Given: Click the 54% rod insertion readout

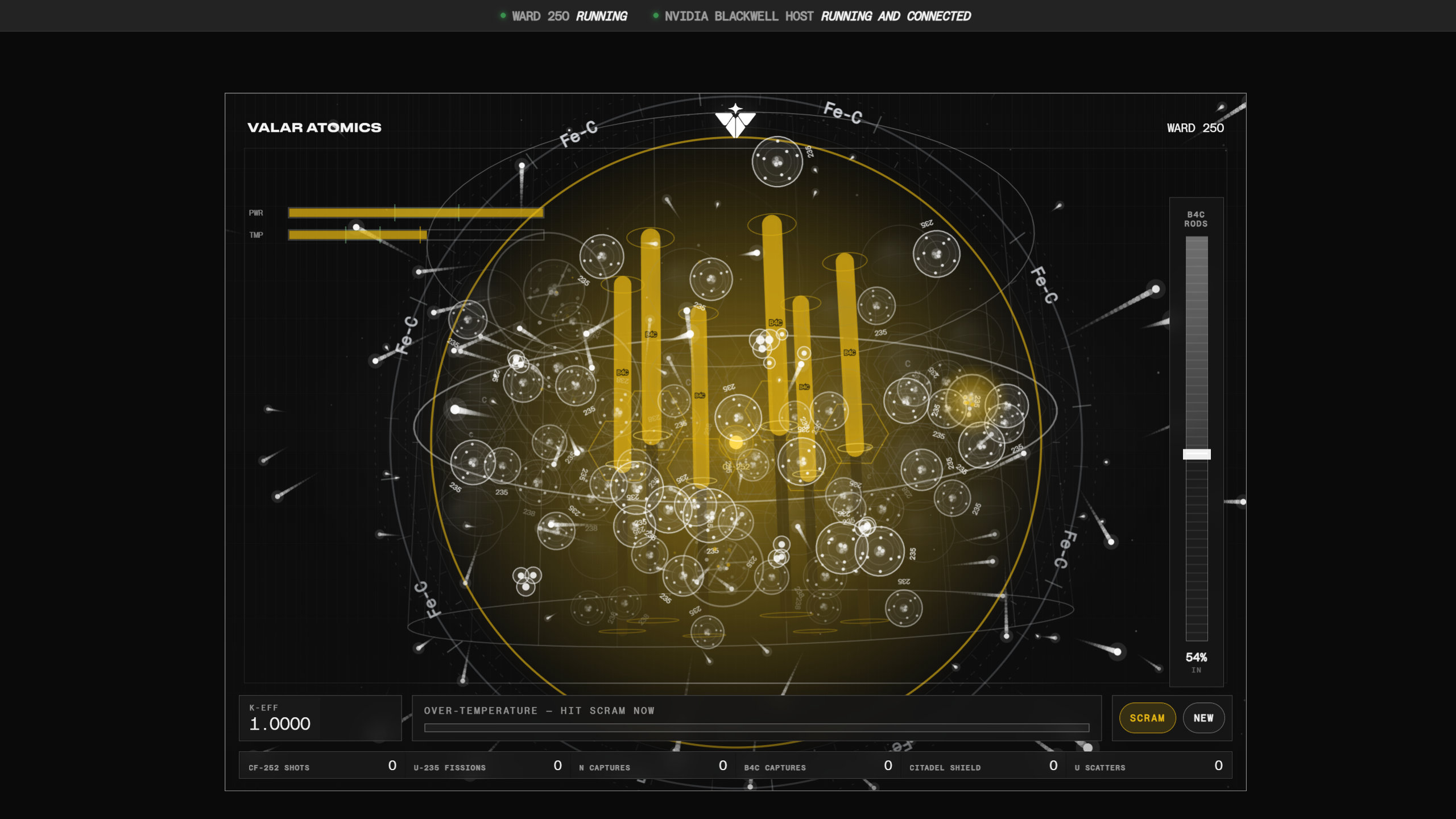Looking at the screenshot, I should pos(1196,657).
